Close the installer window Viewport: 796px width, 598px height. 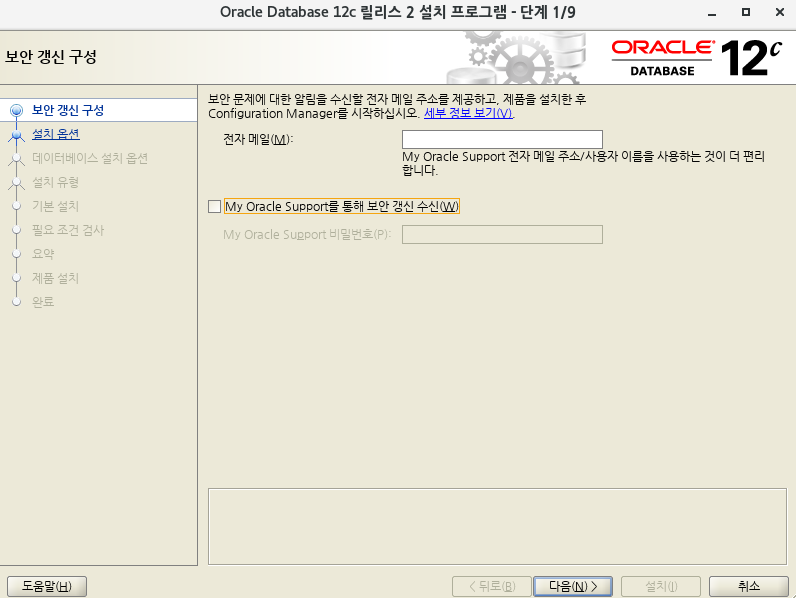[780, 12]
